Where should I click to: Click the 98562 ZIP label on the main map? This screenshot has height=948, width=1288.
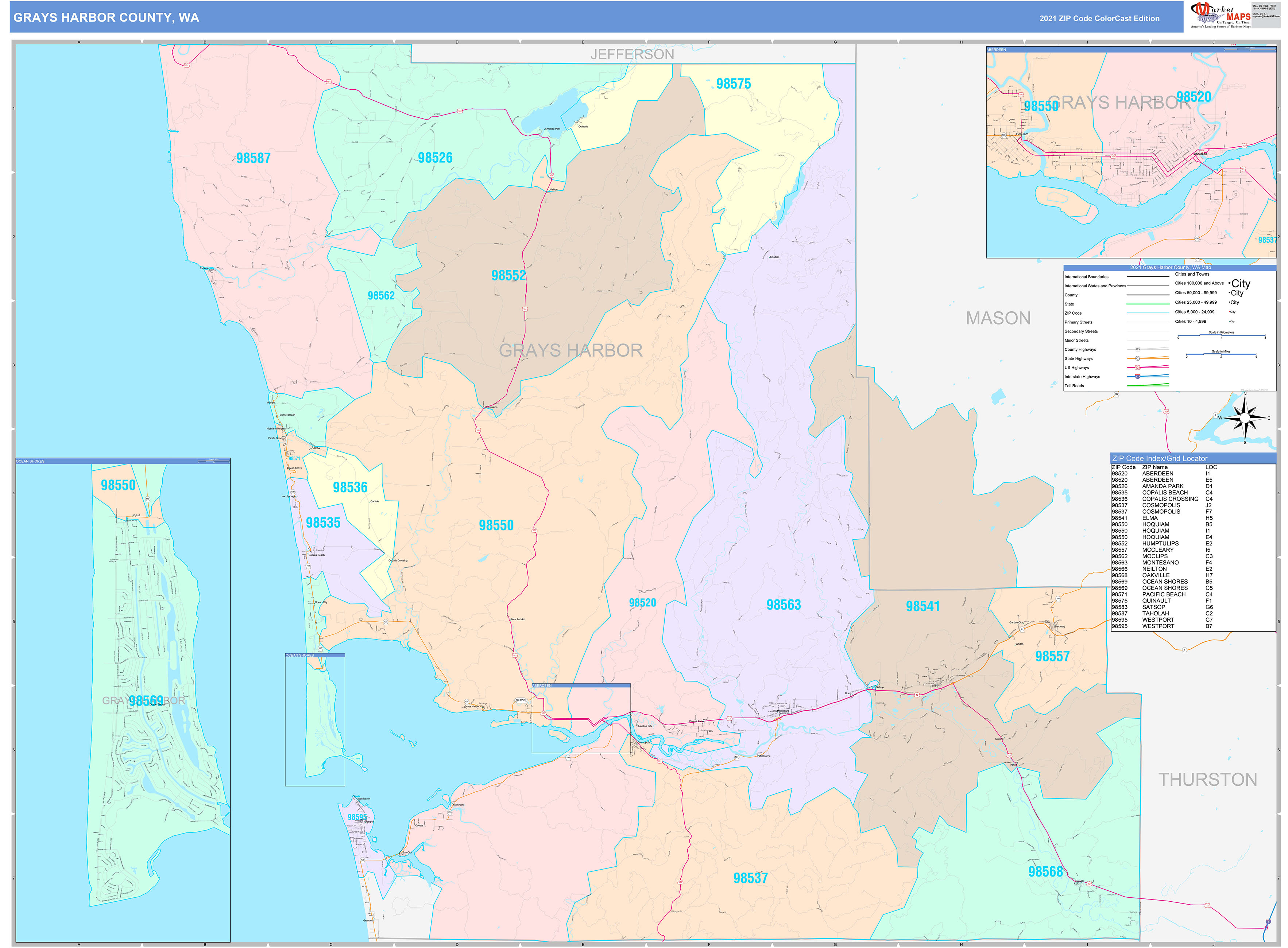(x=381, y=296)
